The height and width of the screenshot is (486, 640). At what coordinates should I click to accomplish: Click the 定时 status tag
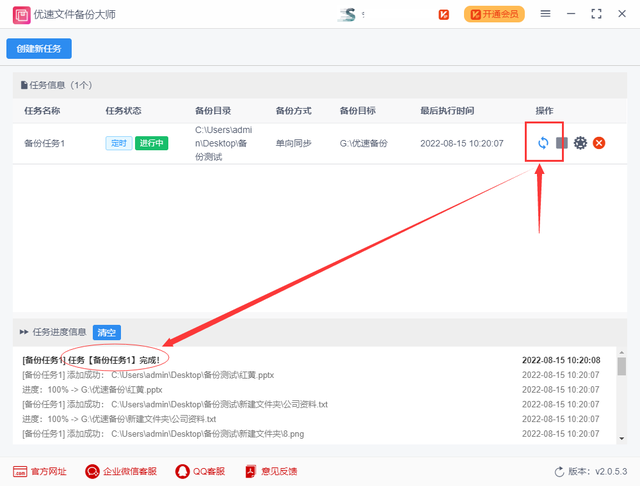[119, 143]
